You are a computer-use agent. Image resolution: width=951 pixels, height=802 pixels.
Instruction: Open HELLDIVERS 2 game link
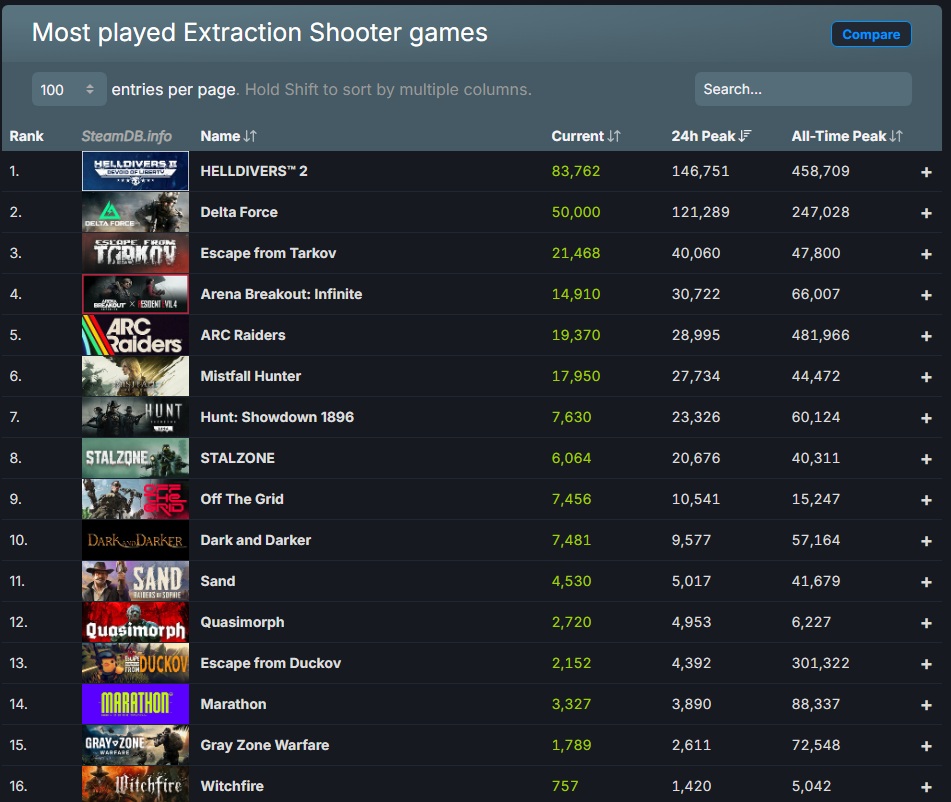(254, 171)
